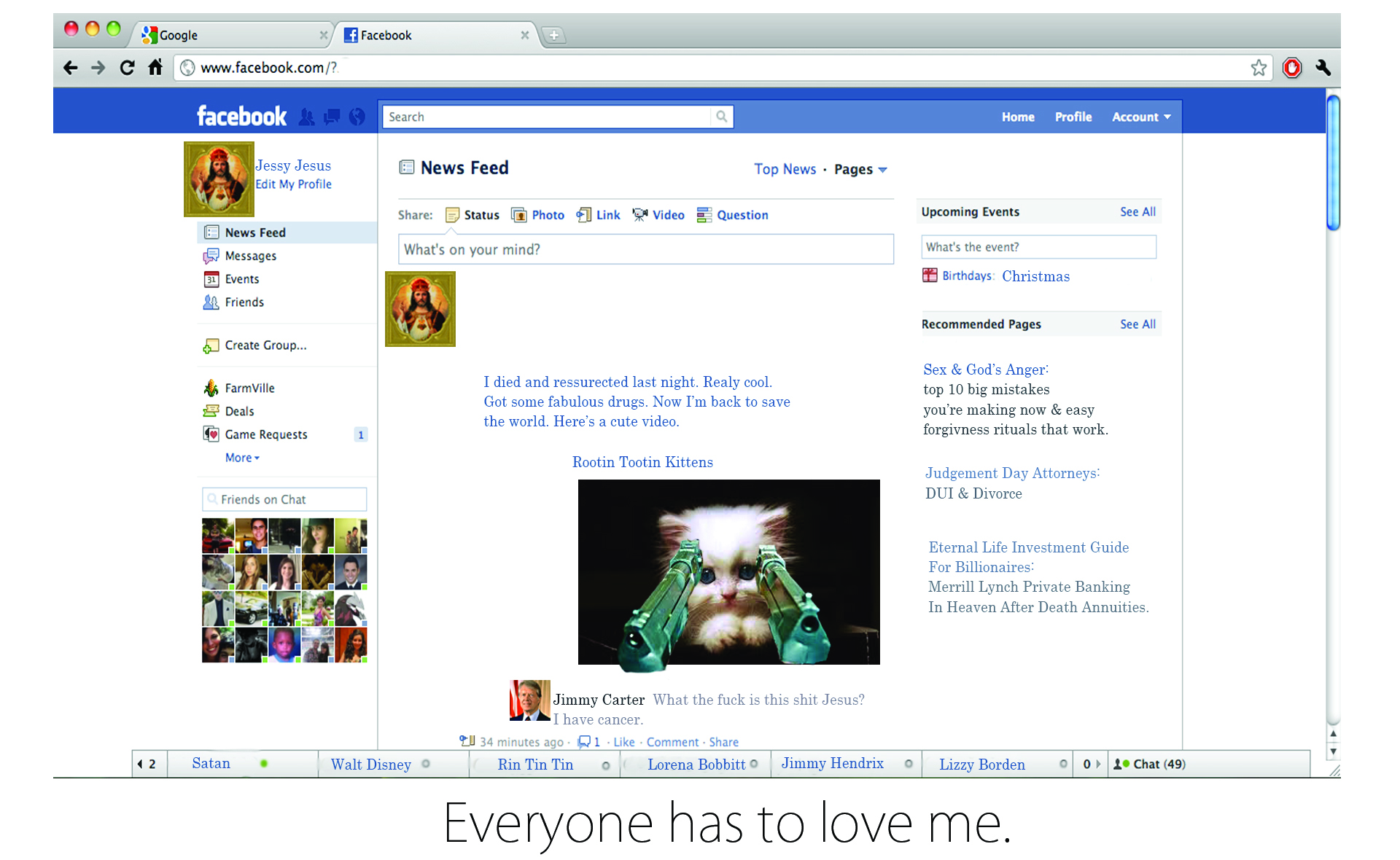Screen dimensions: 1400x860
Task: Play the kitten with guns video thumbnail
Action: click(729, 572)
